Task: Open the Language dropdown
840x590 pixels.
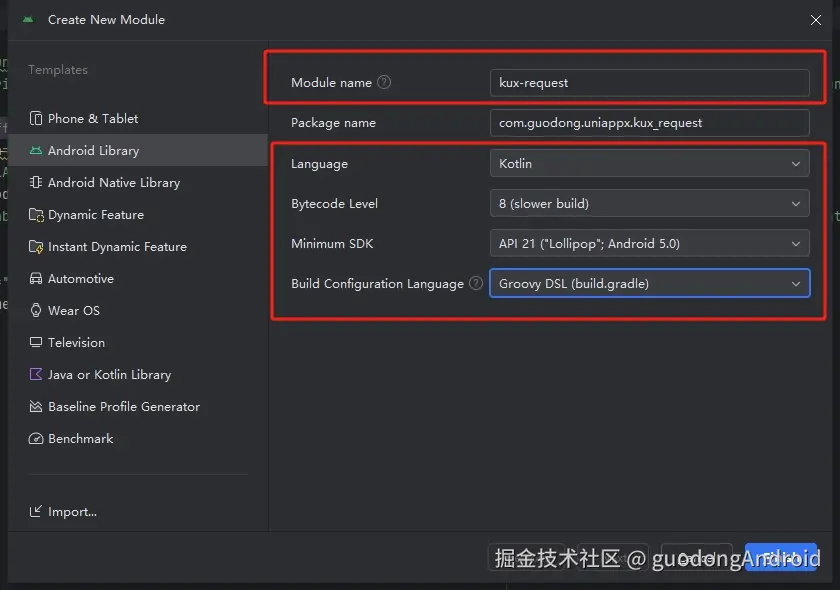Action: (649, 163)
